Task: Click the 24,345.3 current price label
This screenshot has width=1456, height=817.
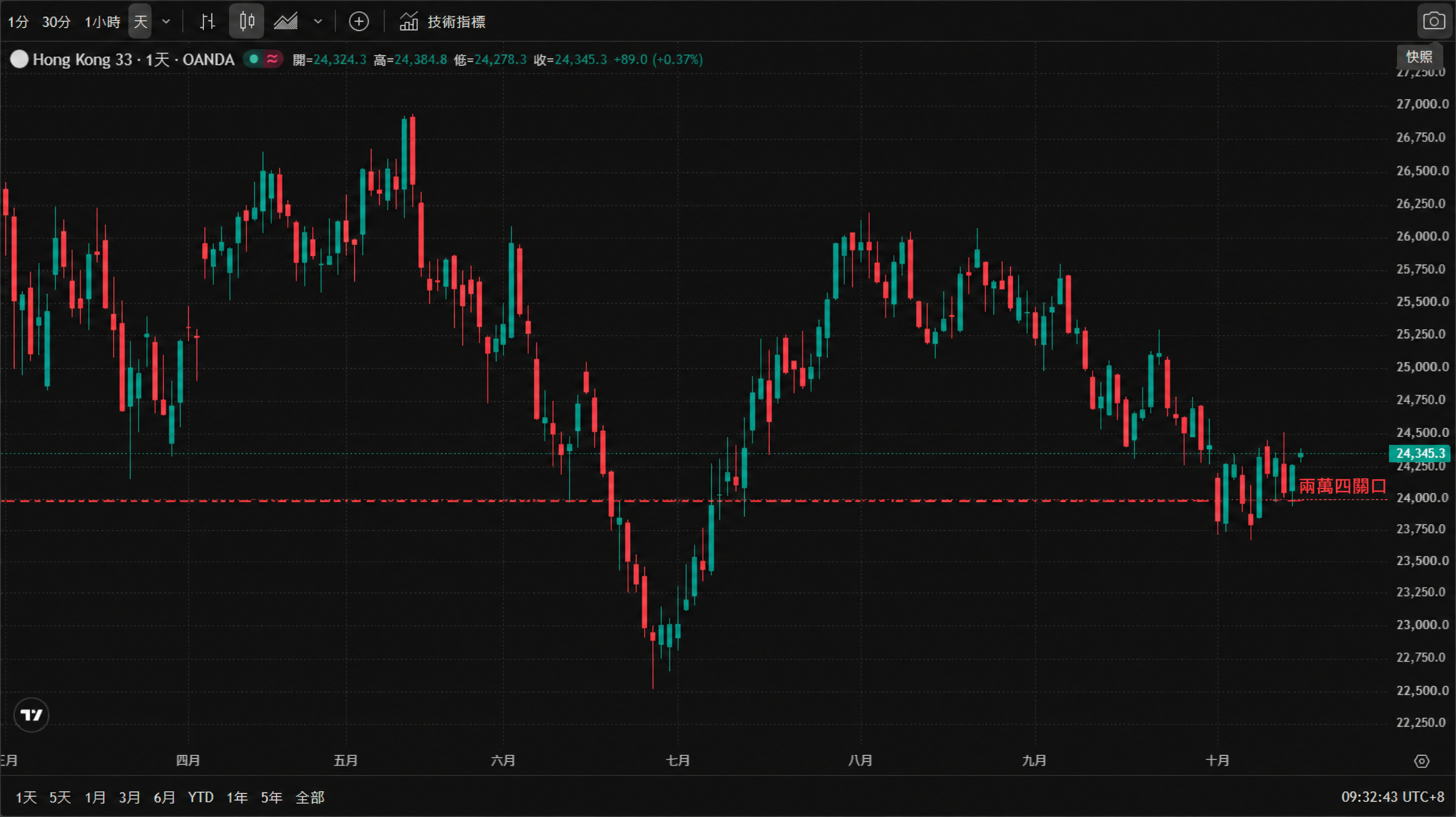Action: (x=1420, y=454)
